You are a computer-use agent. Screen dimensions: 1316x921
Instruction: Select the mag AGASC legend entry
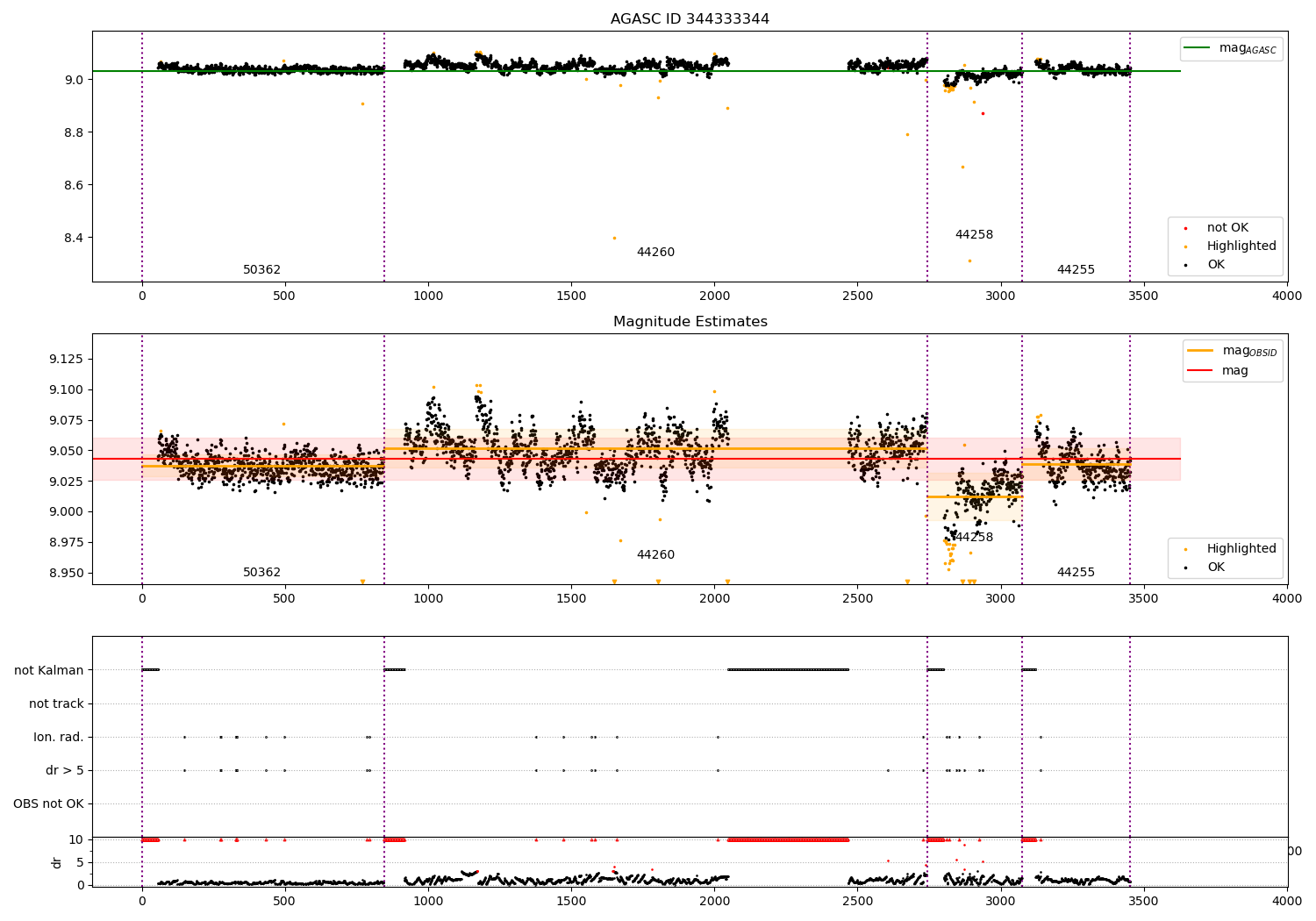pos(1232,48)
